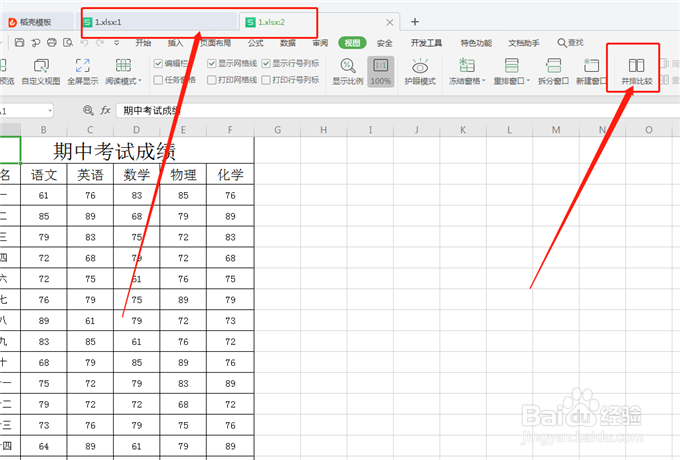The width and height of the screenshot is (680, 460).
Task: Uncheck 显示行号列标 show headings
Action: click(x=266, y=64)
